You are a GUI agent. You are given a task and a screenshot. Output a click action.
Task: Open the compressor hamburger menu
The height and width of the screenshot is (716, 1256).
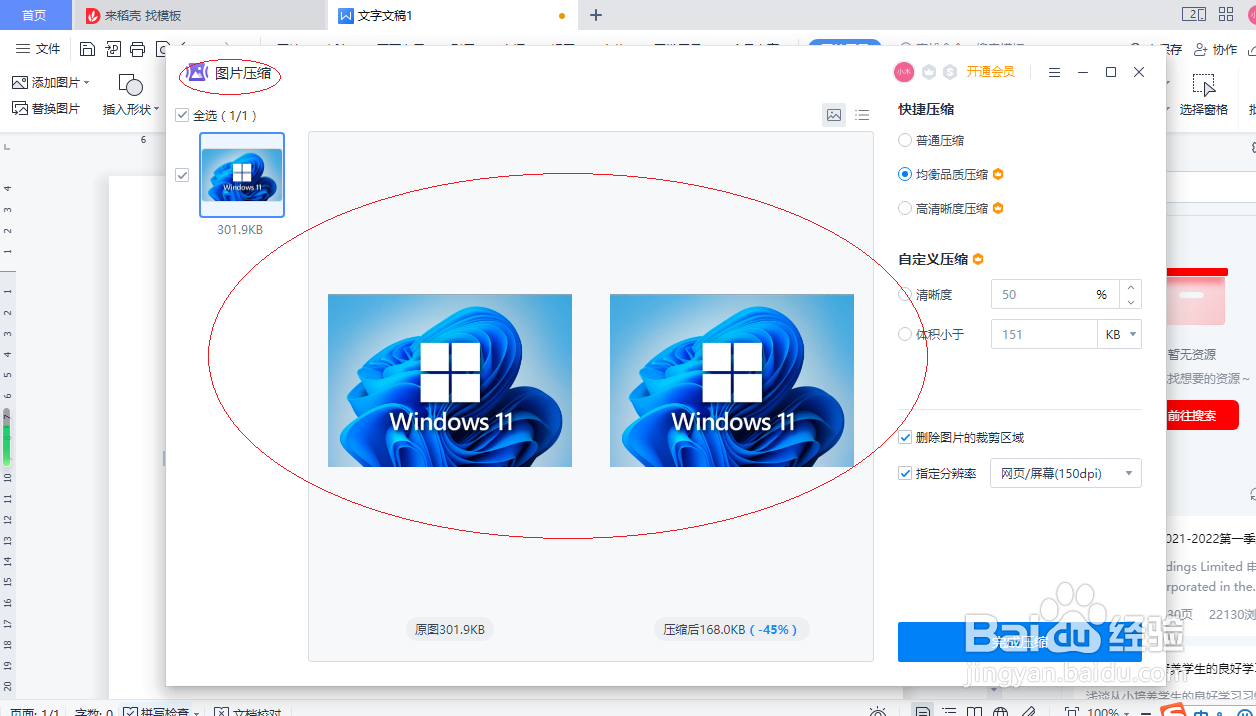pyautogui.click(x=1054, y=72)
